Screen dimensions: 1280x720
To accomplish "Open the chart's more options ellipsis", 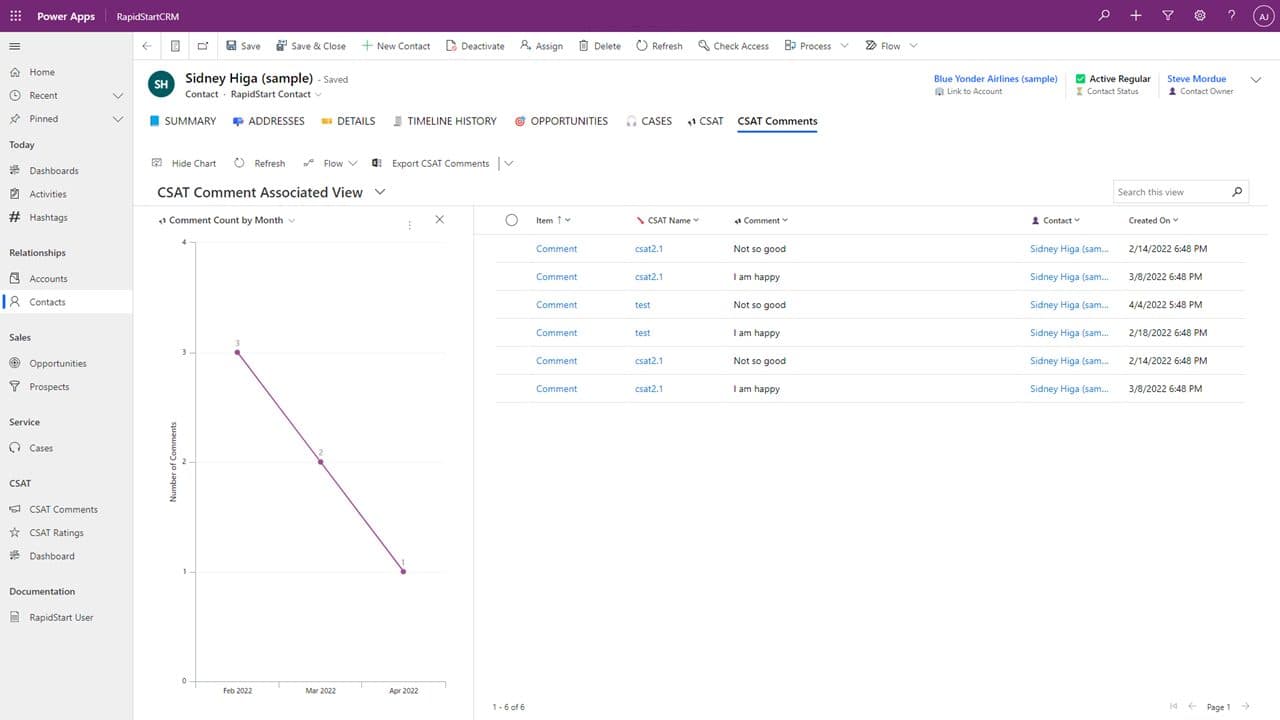I will [410, 225].
